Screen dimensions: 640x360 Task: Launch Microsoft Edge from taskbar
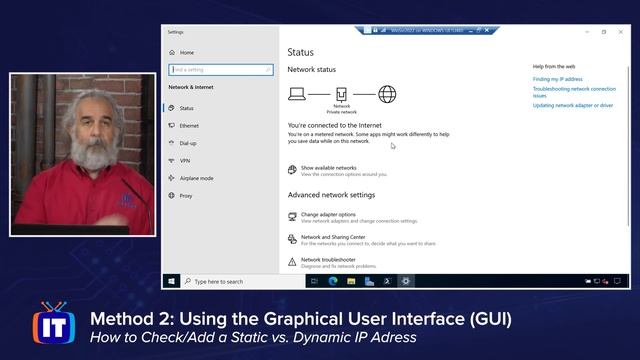pyautogui.click(x=333, y=281)
